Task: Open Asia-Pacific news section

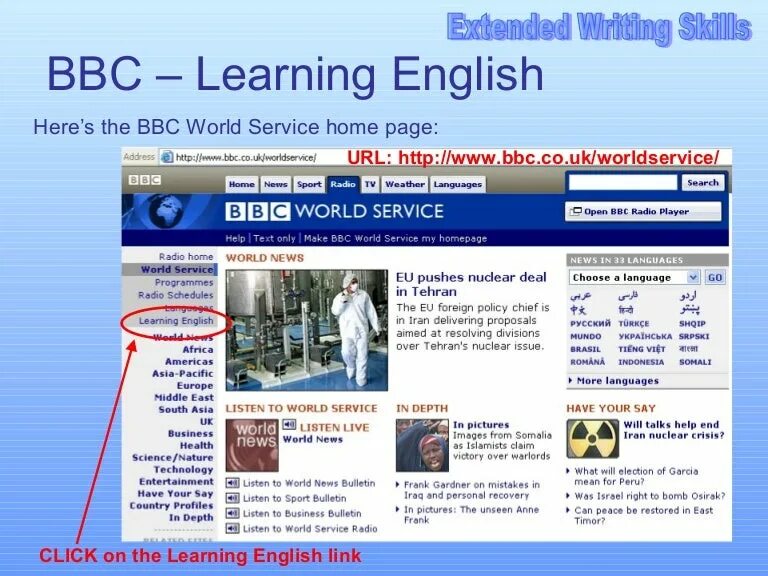Action: pyautogui.click(x=183, y=374)
